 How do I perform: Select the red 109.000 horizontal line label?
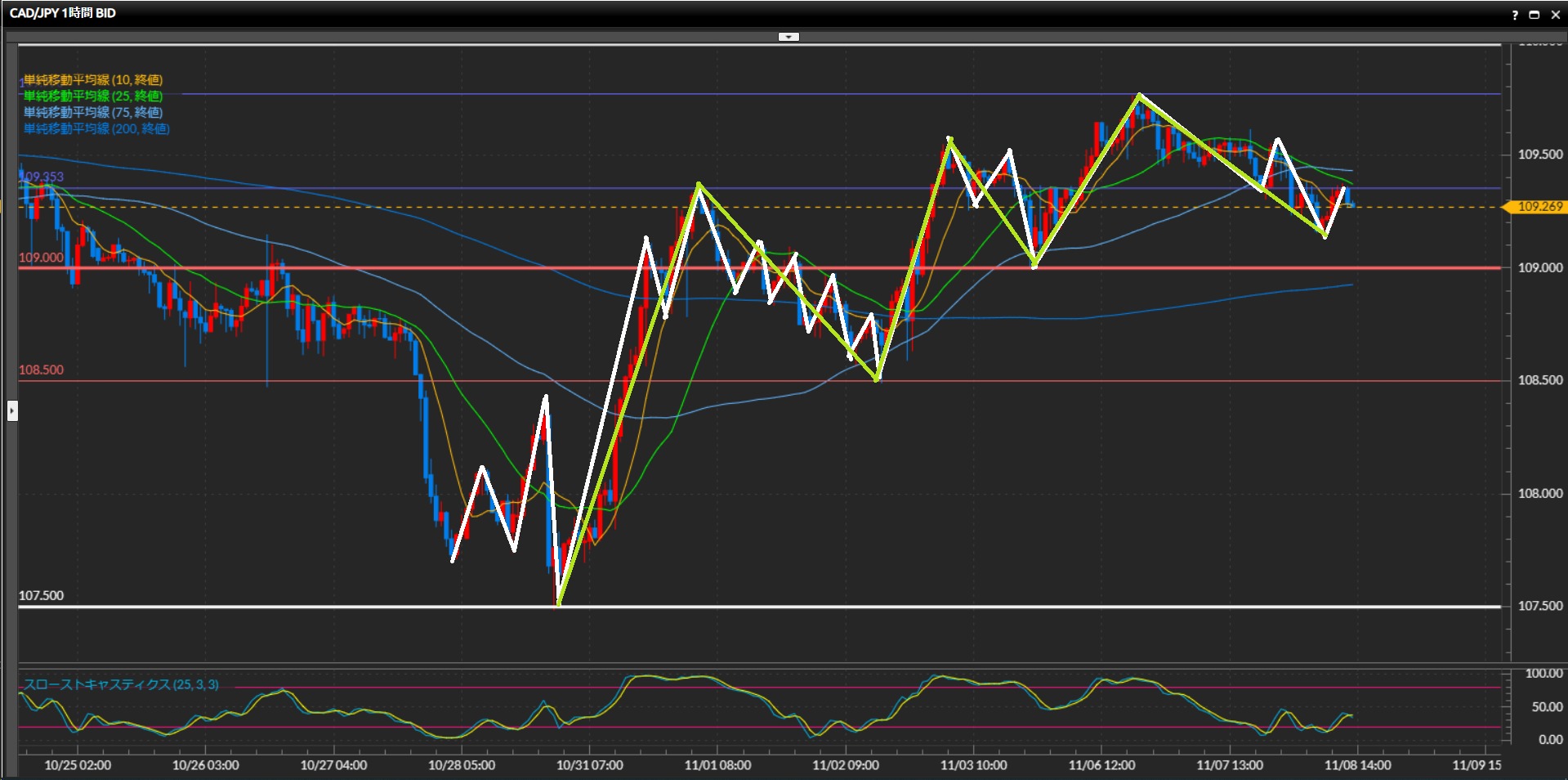[41, 258]
